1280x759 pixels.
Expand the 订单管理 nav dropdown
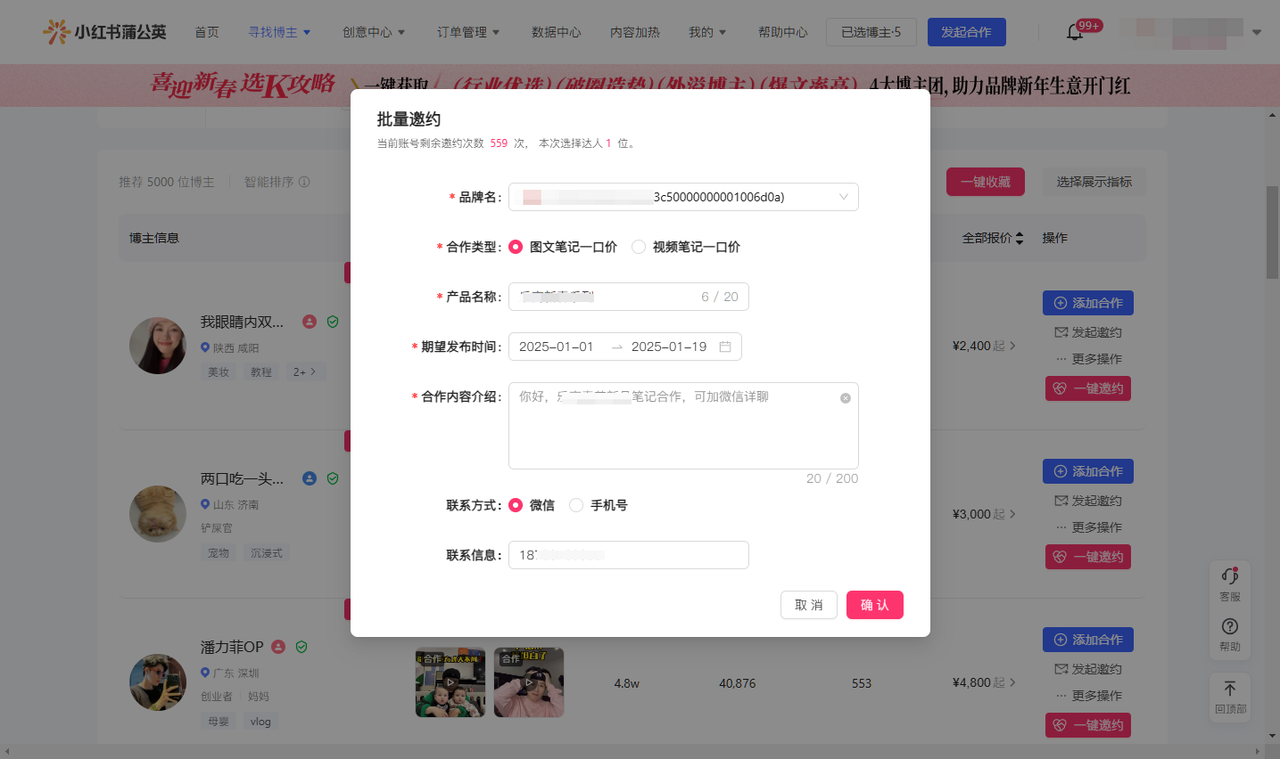point(468,32)
